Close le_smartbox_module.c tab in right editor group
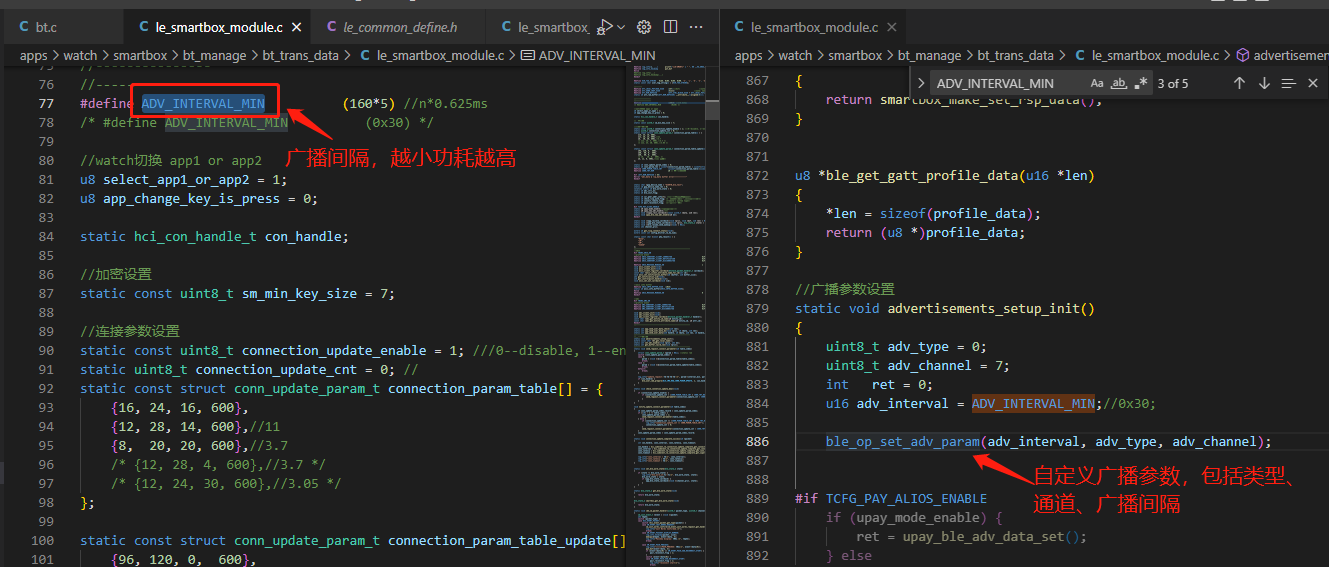This screenshot has width=1329, height=567. (x=891, y=27)
